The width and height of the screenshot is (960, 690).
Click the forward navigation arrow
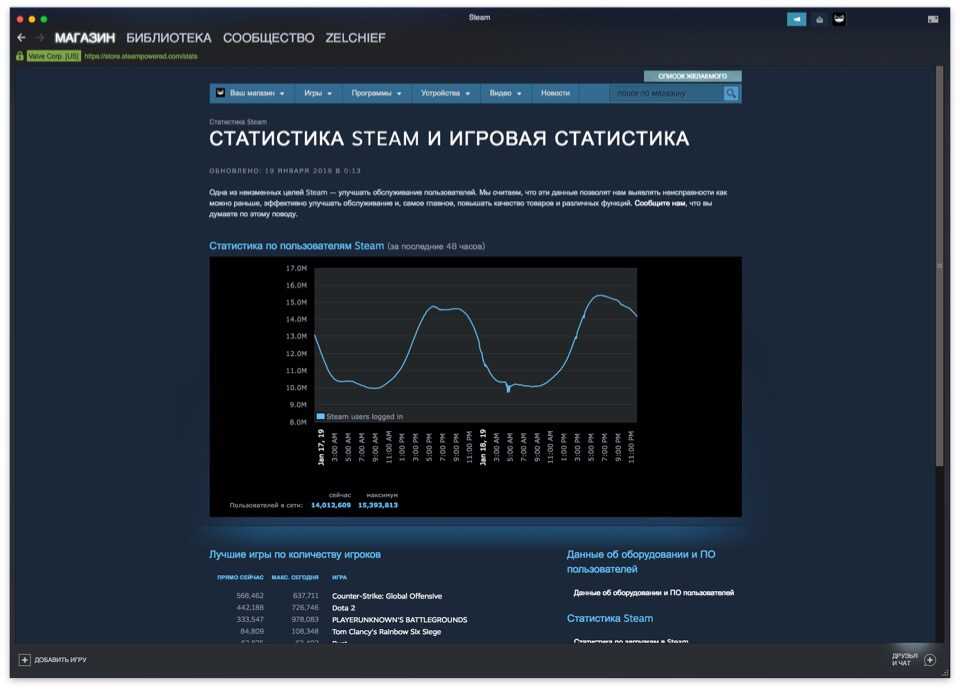[x=40, y=38]
